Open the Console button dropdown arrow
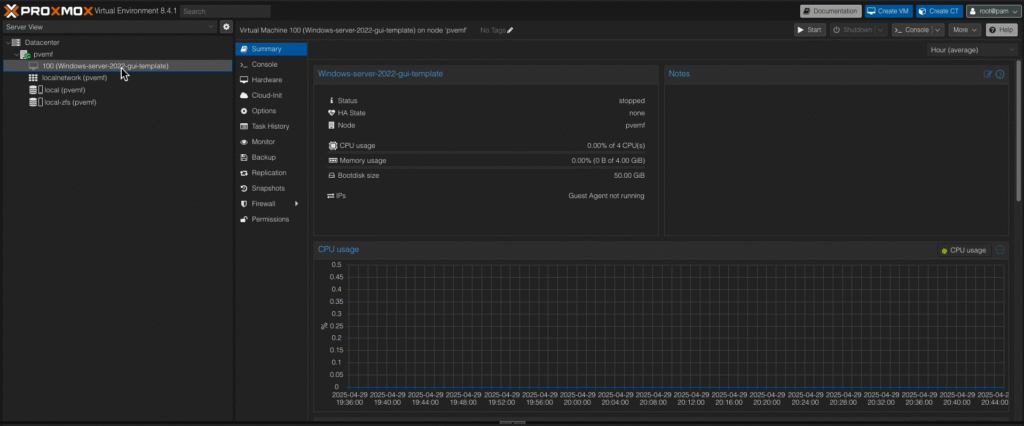The image size is (1024, 426). click(938, 30)
